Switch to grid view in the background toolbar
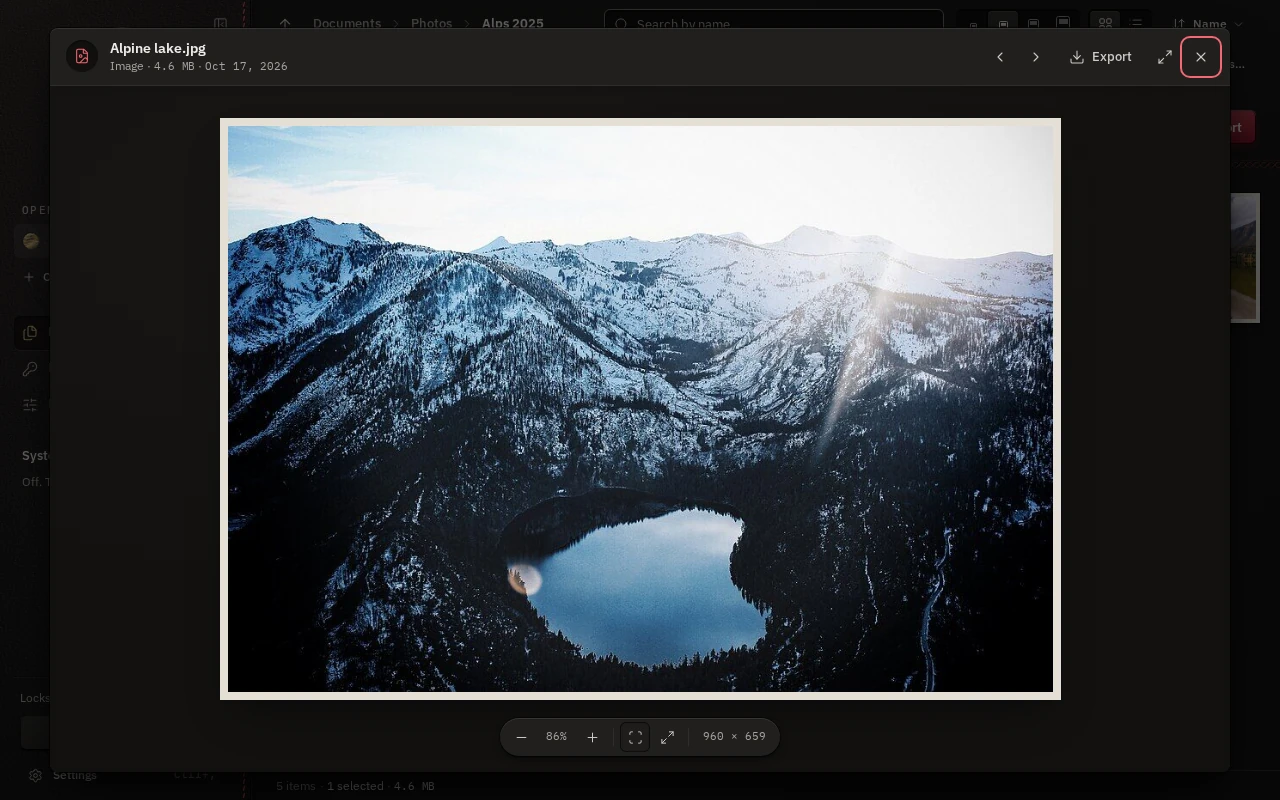 (1105, 22)
